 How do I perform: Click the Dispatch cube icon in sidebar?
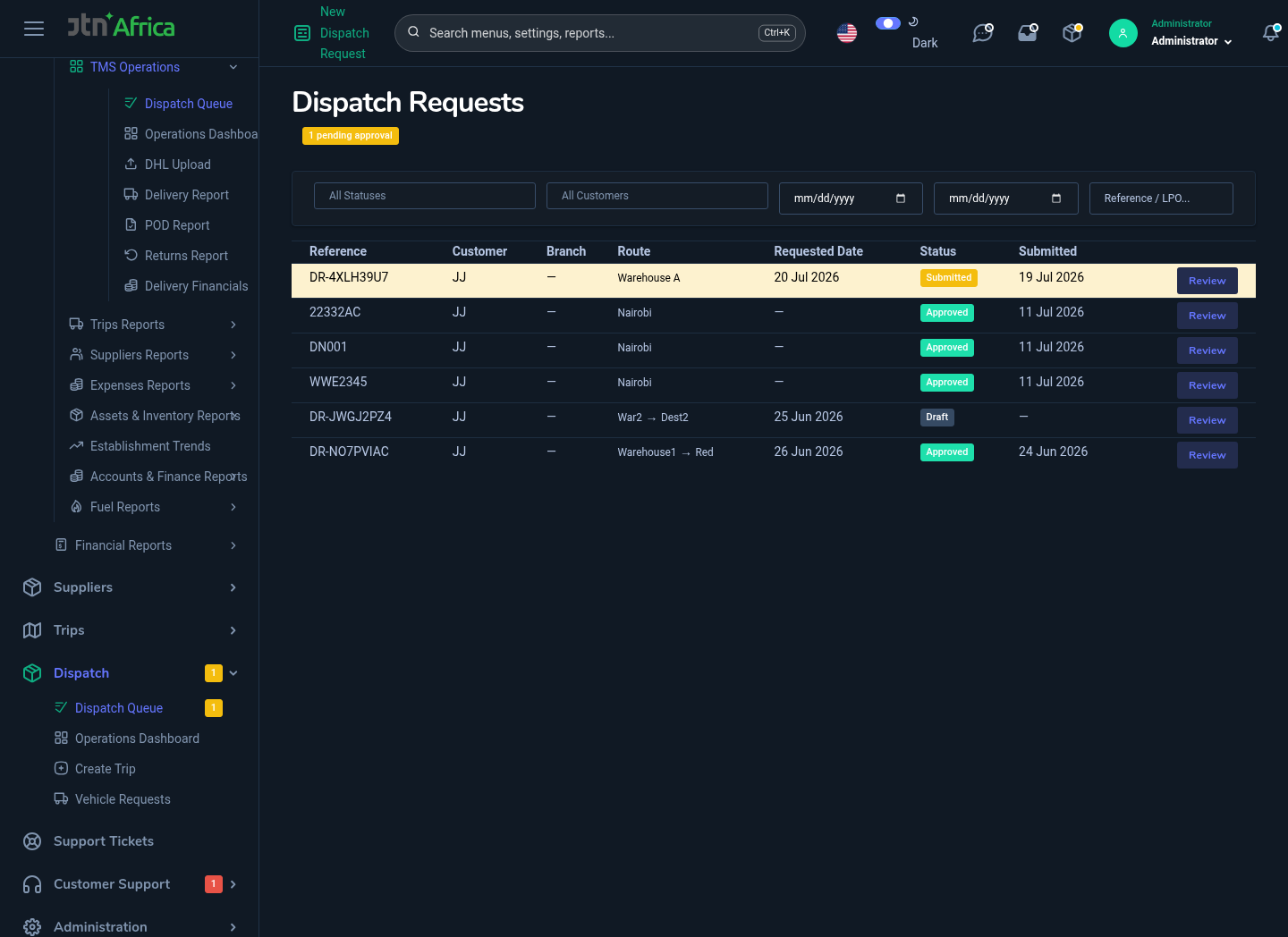(32, 673)
